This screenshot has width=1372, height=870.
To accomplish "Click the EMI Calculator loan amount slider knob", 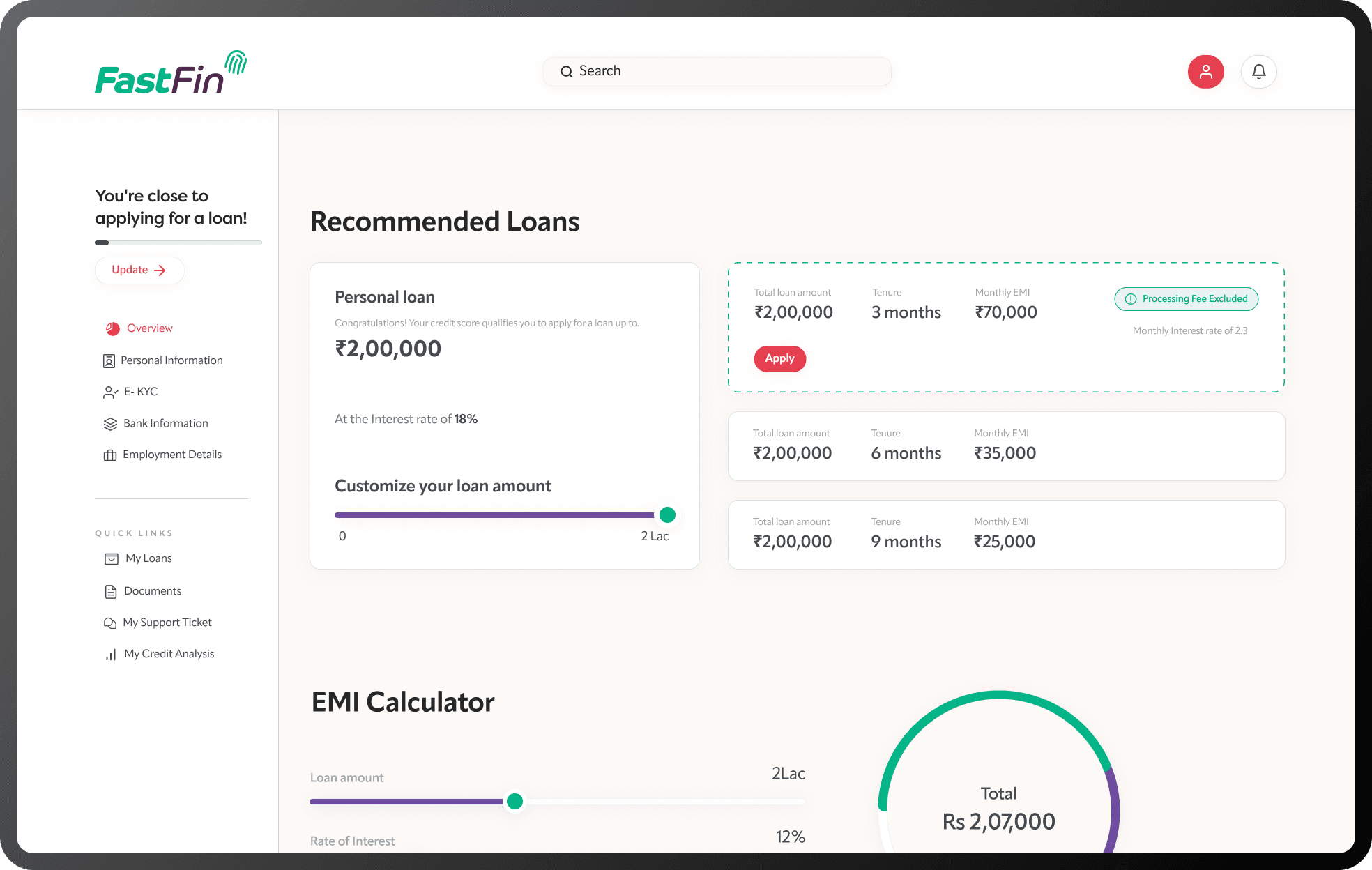I will (514, 802).
